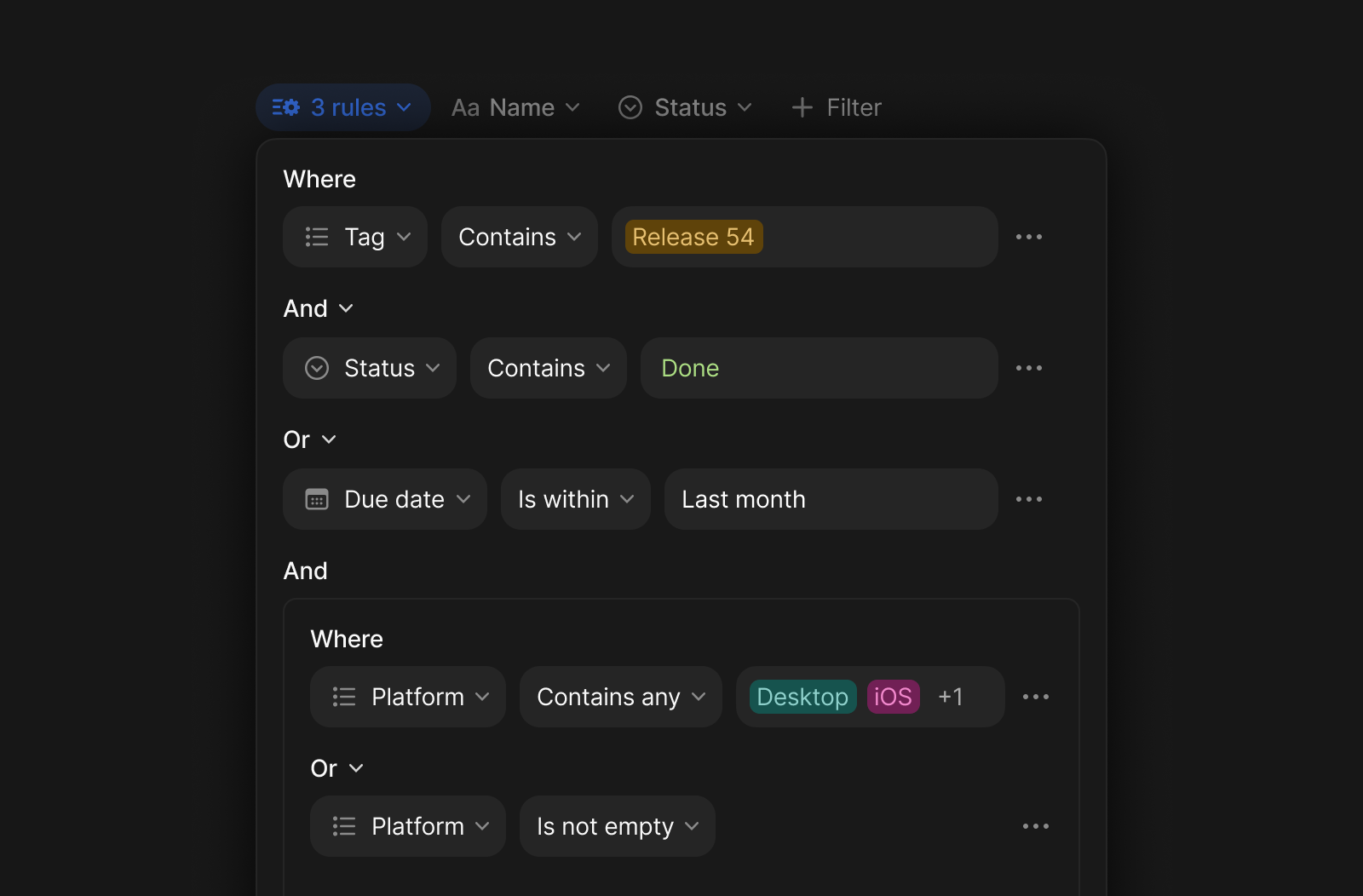The height and width of the screenshot is (896, 1363).
Task: Open more options for Status rule
Action: coord(1028,368)
